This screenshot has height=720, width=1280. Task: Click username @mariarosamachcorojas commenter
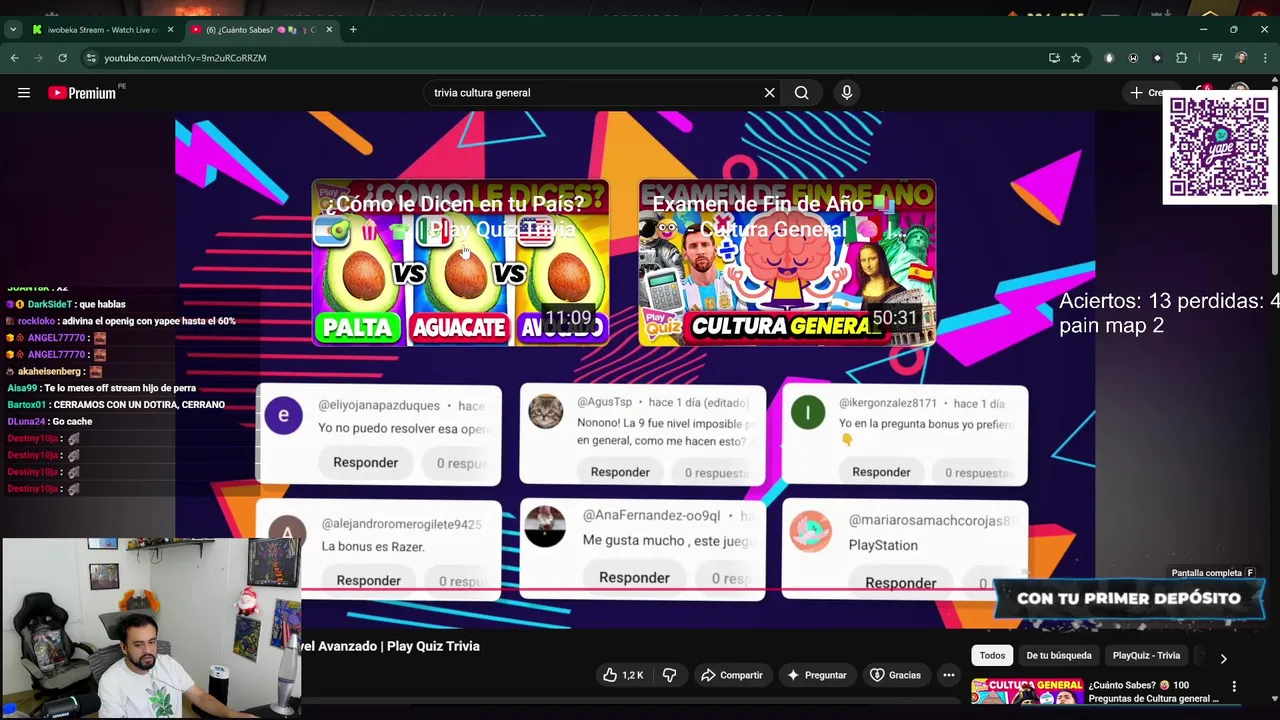(932, 520)
